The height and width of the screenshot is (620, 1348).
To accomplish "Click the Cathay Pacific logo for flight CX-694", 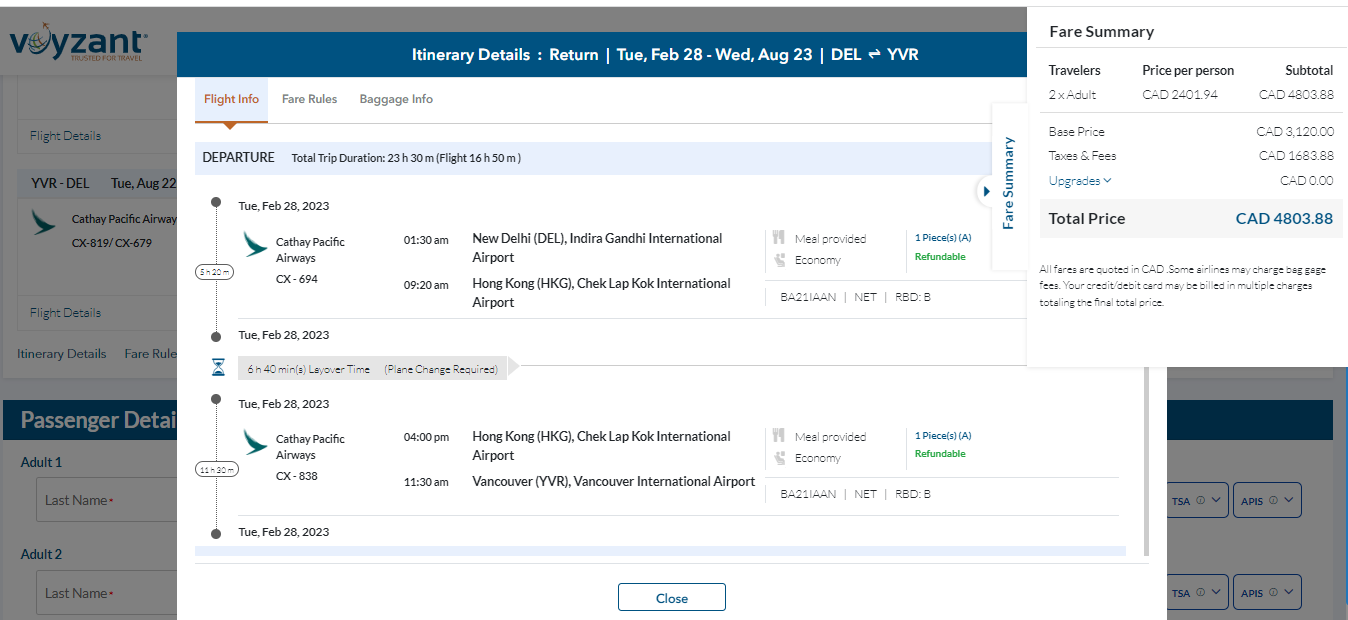I will click(x=255, y=244).
